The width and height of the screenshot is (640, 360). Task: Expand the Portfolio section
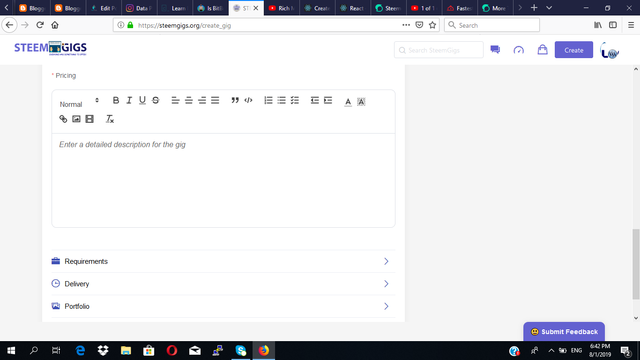[223, 306]
